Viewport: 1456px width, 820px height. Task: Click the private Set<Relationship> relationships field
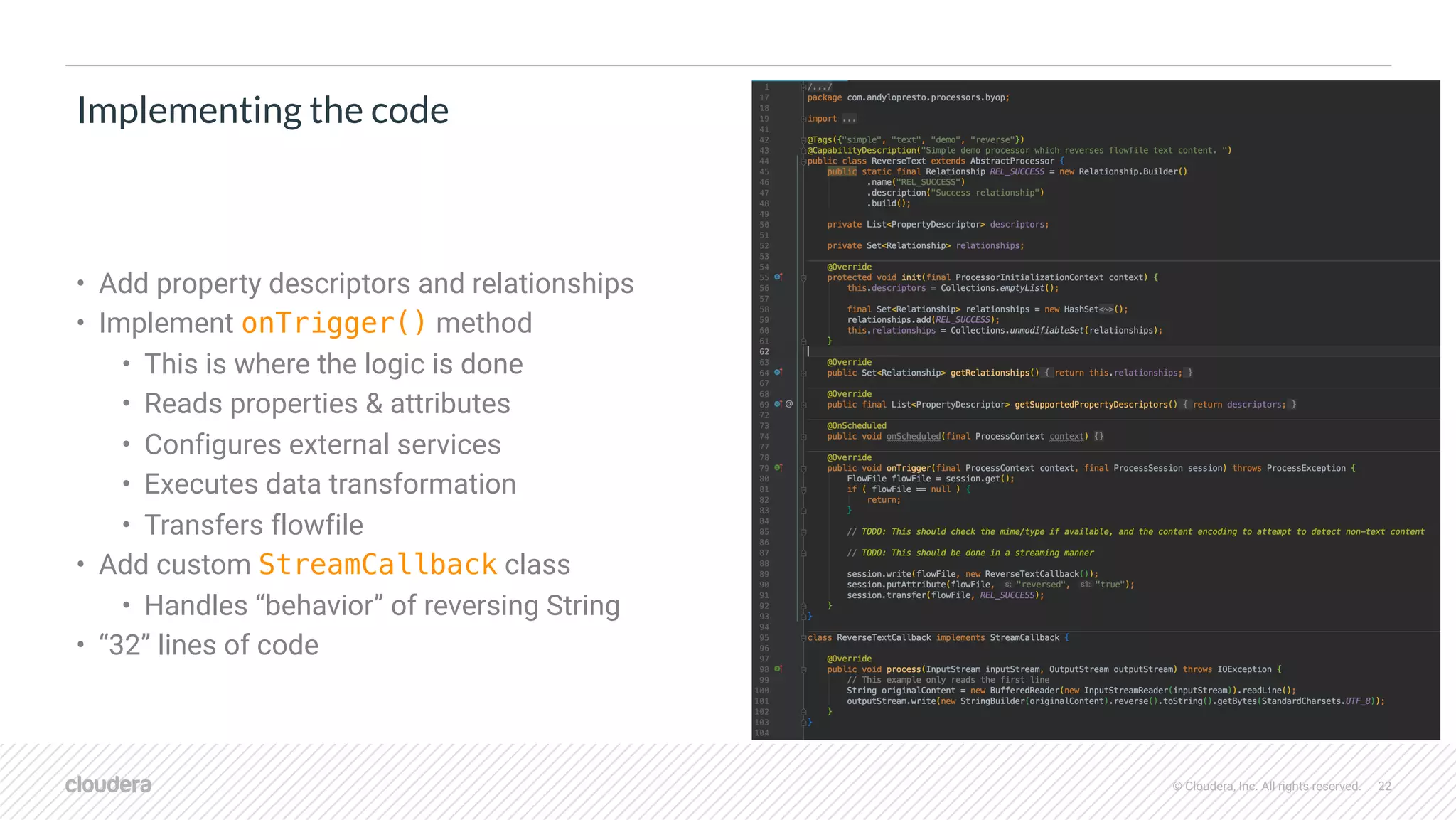pyautogui.click(x=926, y=246)
